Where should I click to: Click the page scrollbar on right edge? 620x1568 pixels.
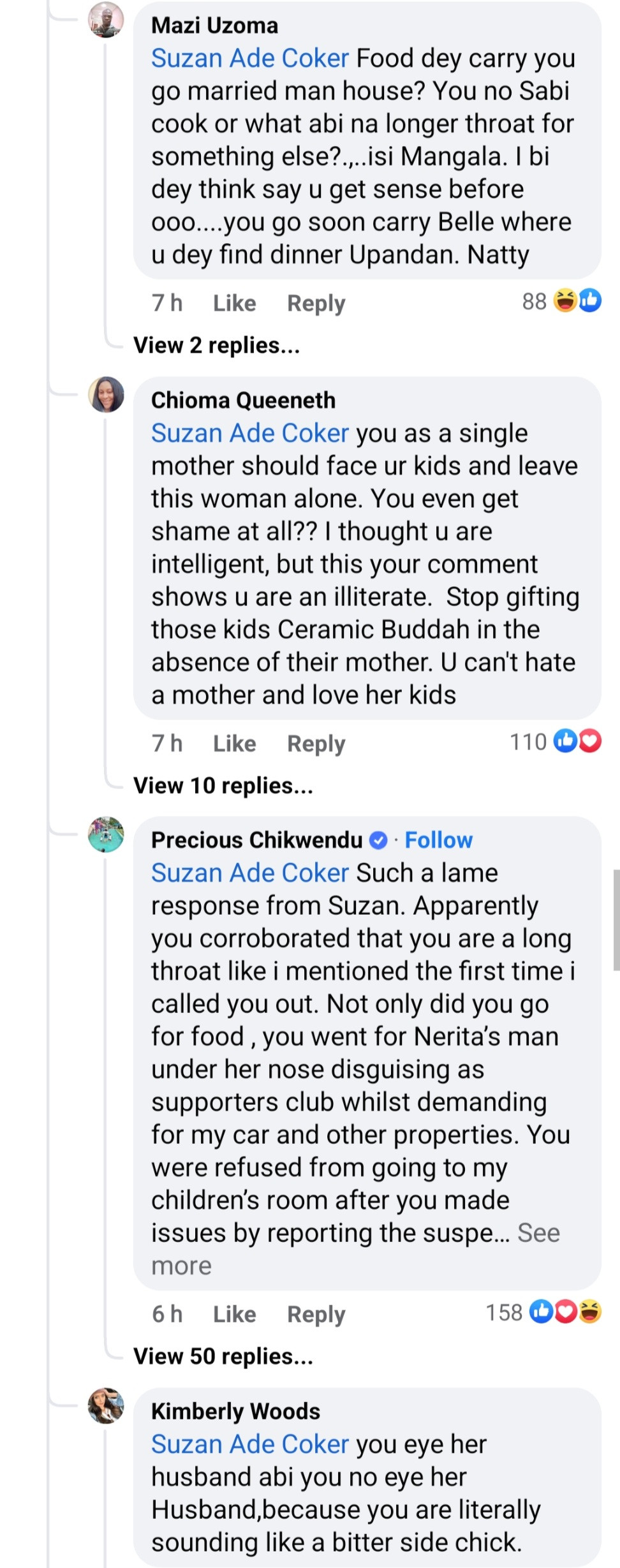click(616, 920)
